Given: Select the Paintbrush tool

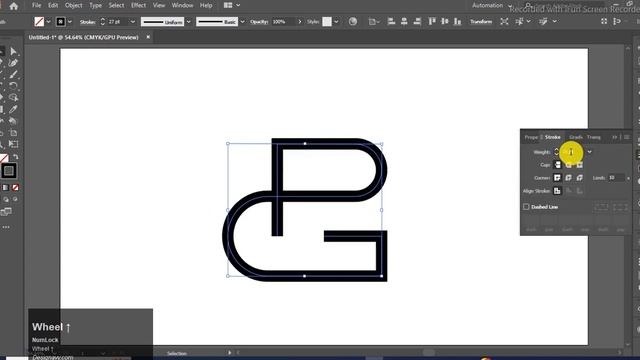Looking at the screenshot, I should (x=13, y=74).
